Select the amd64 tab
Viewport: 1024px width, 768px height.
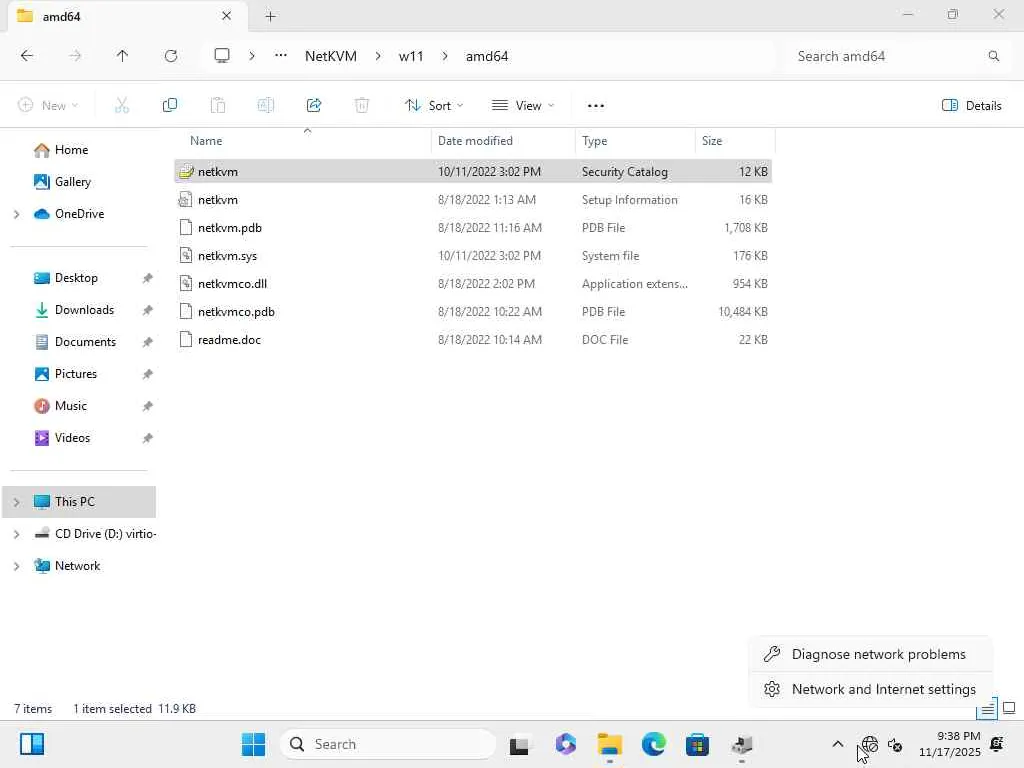(127, 16)
